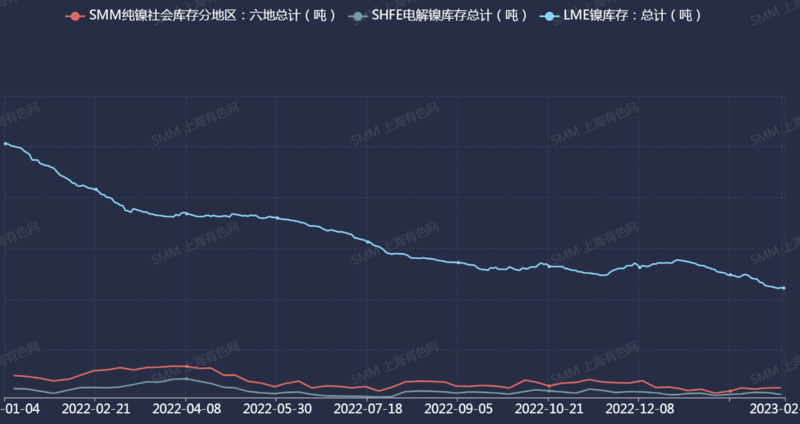Click the 2022-04-08 axis date label
800x424 pixels.
point(186,409)
